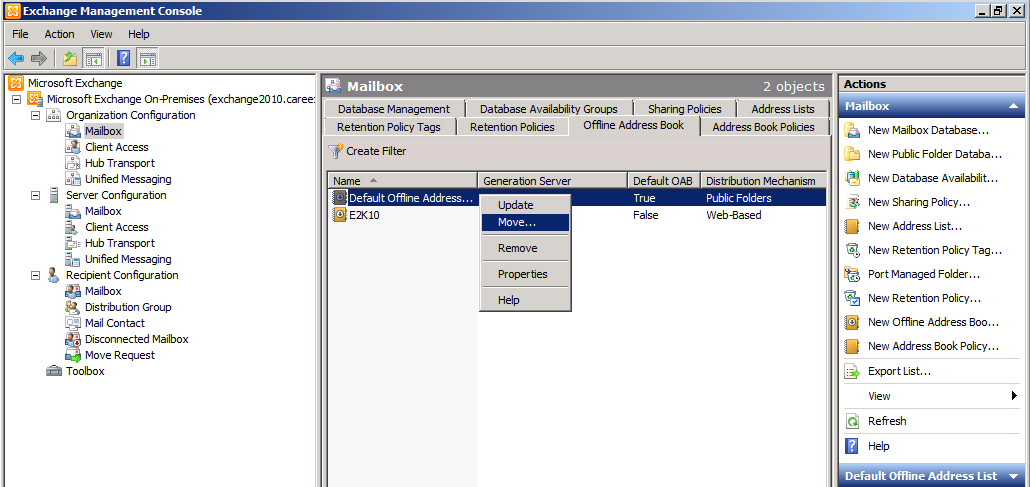Click the New Database Availability Group icon

852,178
